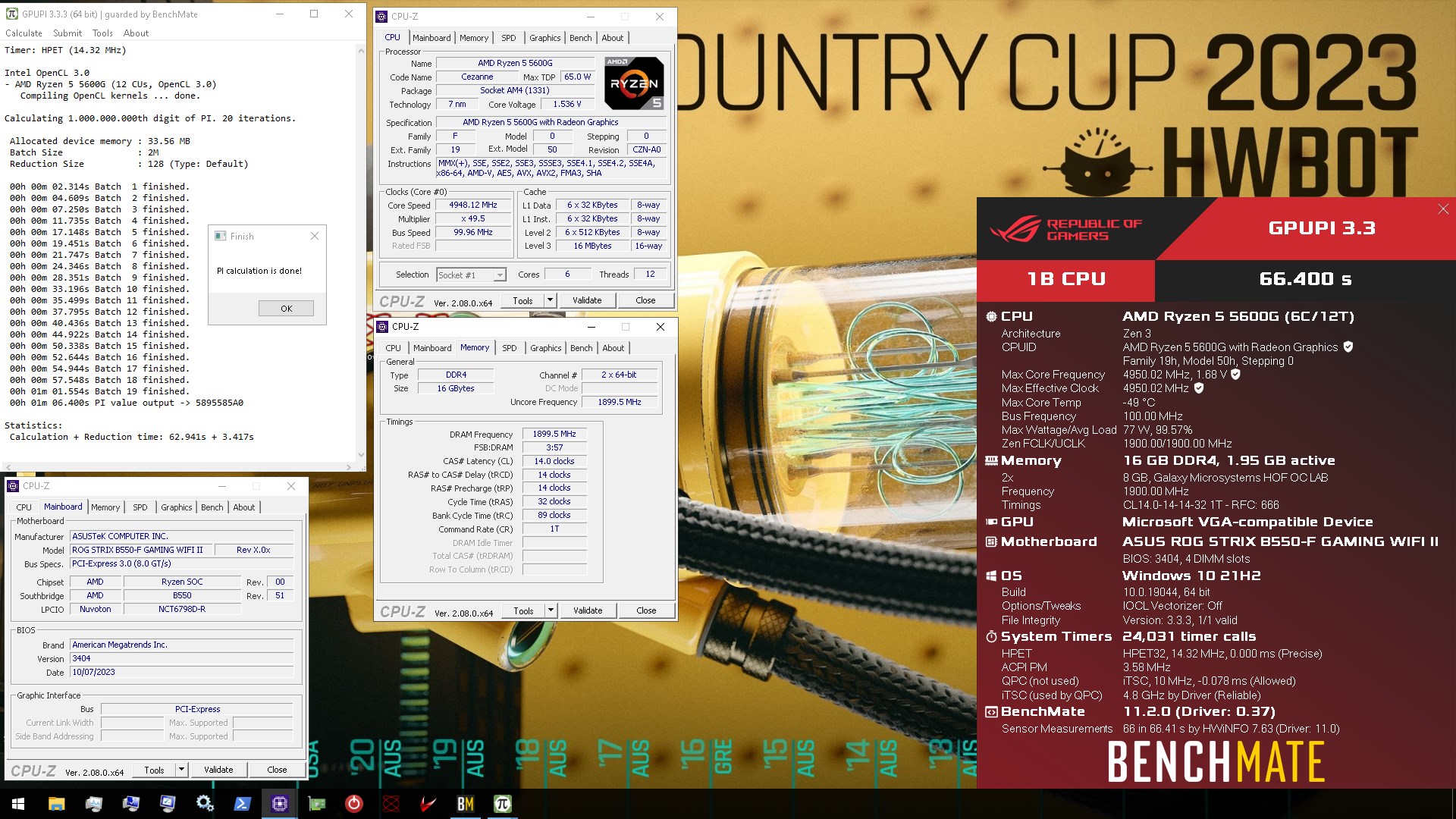
Task: Open Bench tab in the memory CPU-Z window
Action: tap(582, 348)
